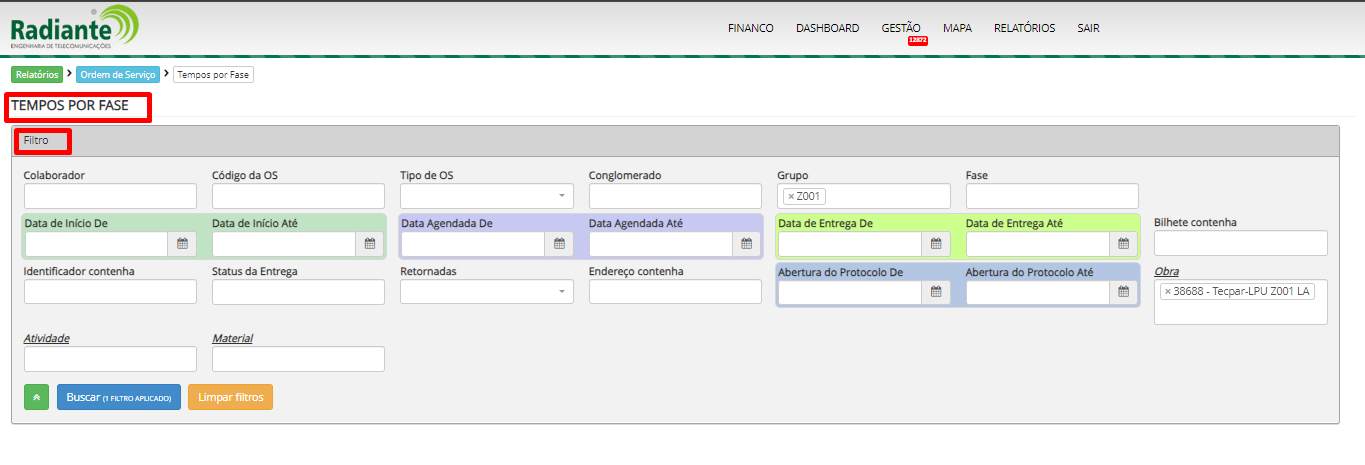1365x465 pixels.
Task: Open calendar for Data Agendada De
Action: [559, 244]
